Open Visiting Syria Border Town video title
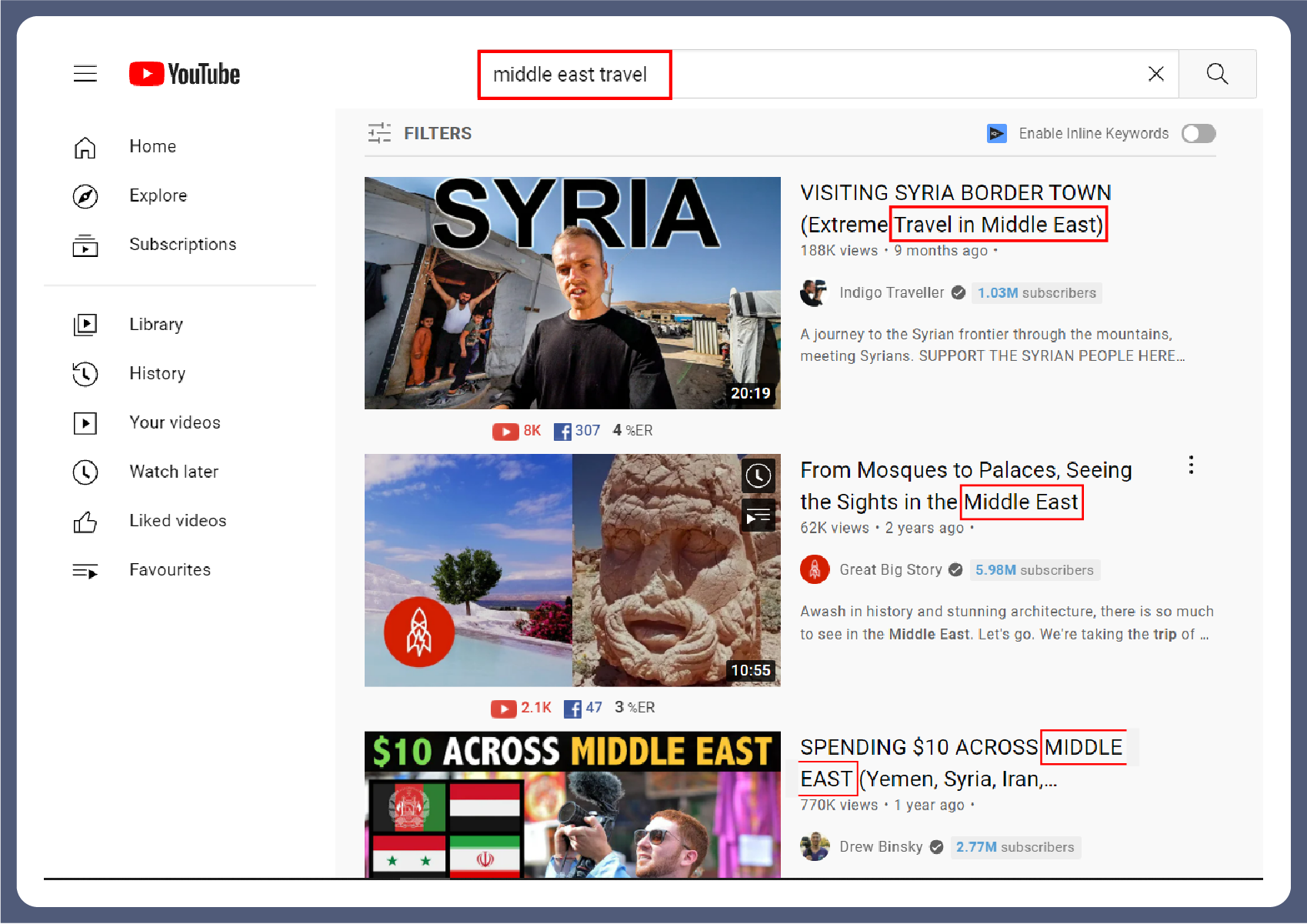 (955, 208)
